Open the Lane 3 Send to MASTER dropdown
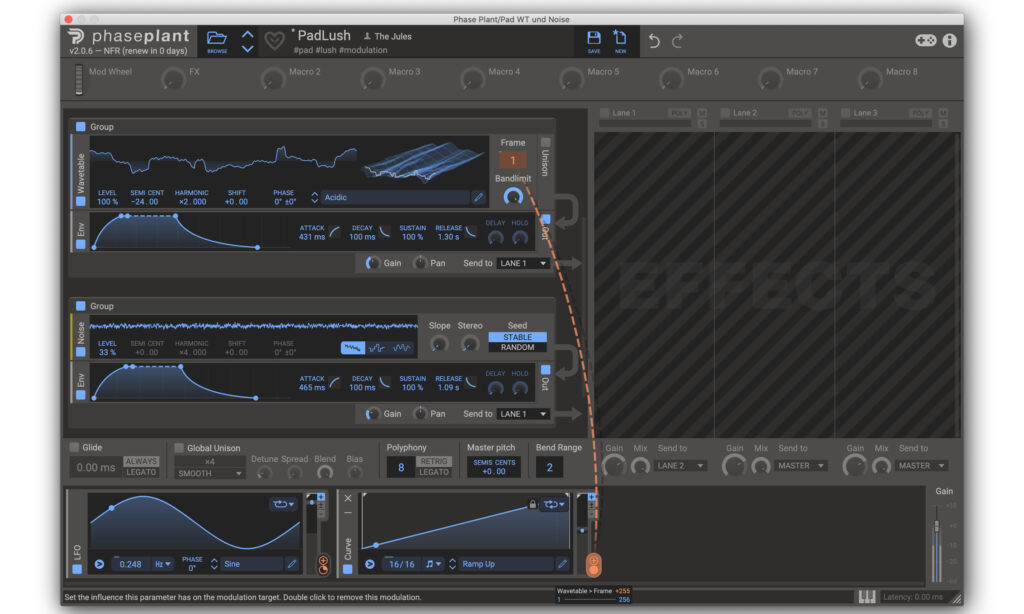This screenshot has width=1024, height=614. [x=921, y=466]
